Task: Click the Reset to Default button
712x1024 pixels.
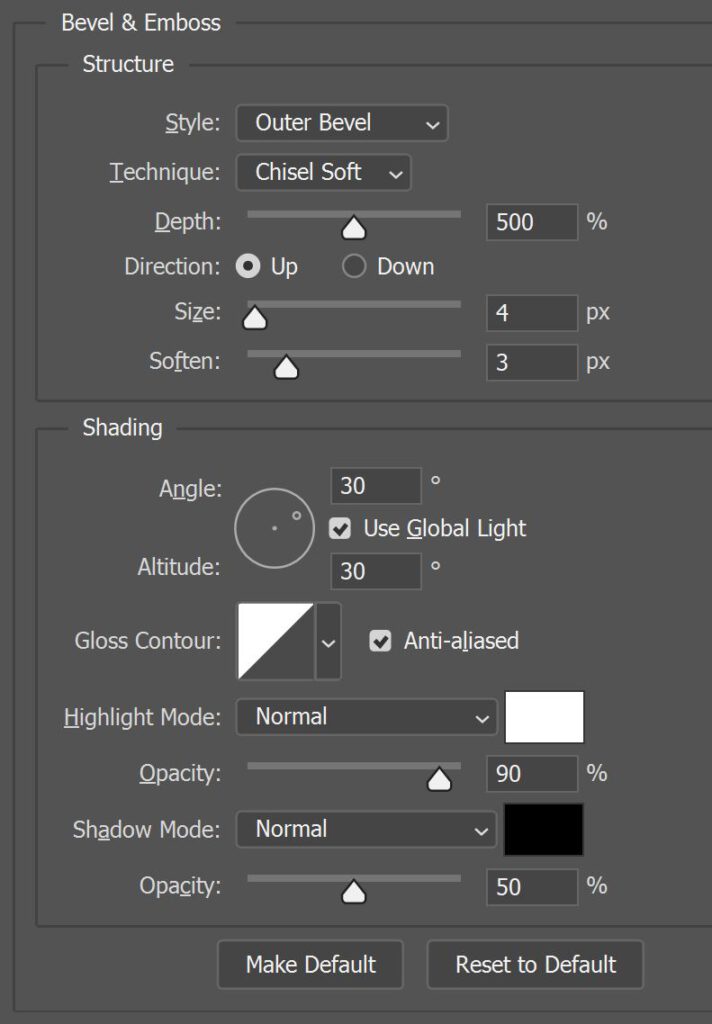Action: point(535,965)
